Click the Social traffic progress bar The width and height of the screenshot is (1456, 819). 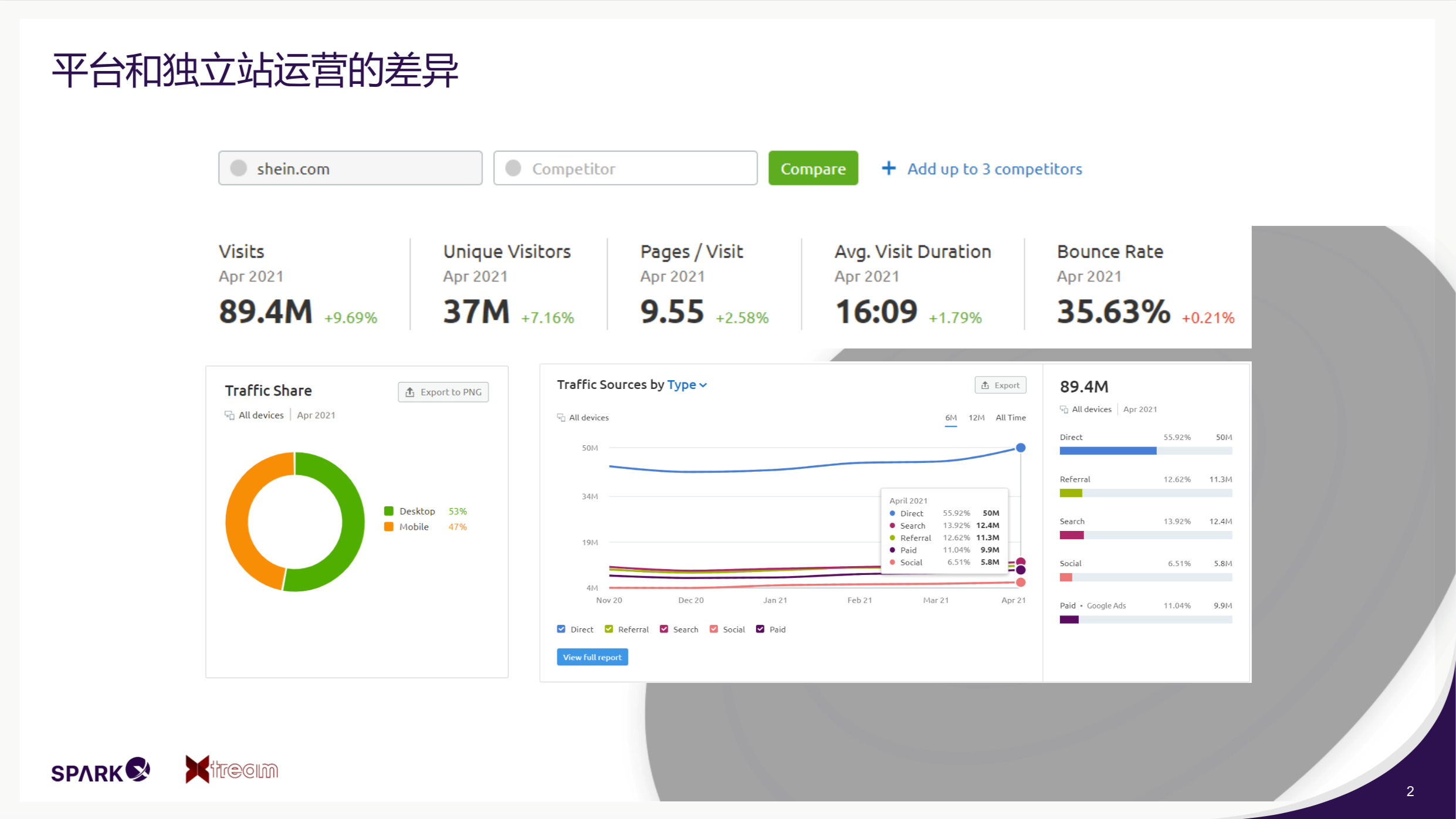pyautogui.click(x=1146, y=577)
